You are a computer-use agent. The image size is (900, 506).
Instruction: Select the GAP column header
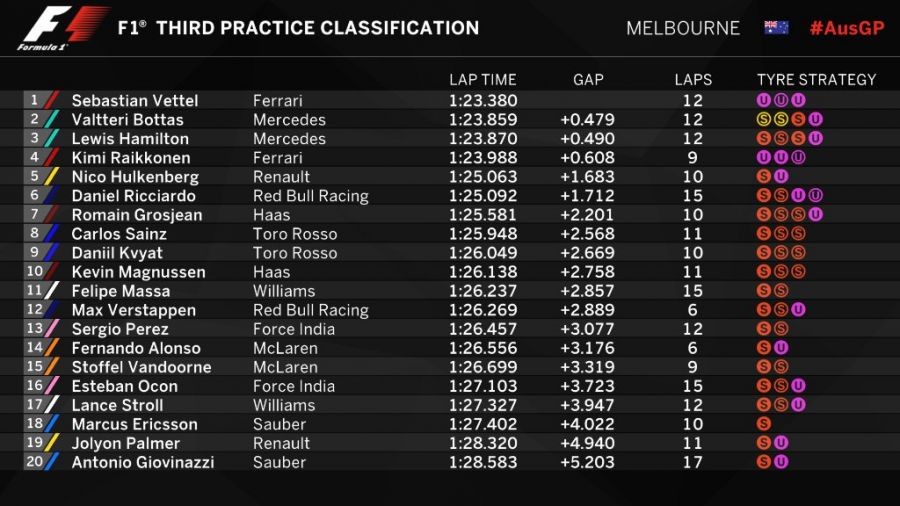pos(588,80)
